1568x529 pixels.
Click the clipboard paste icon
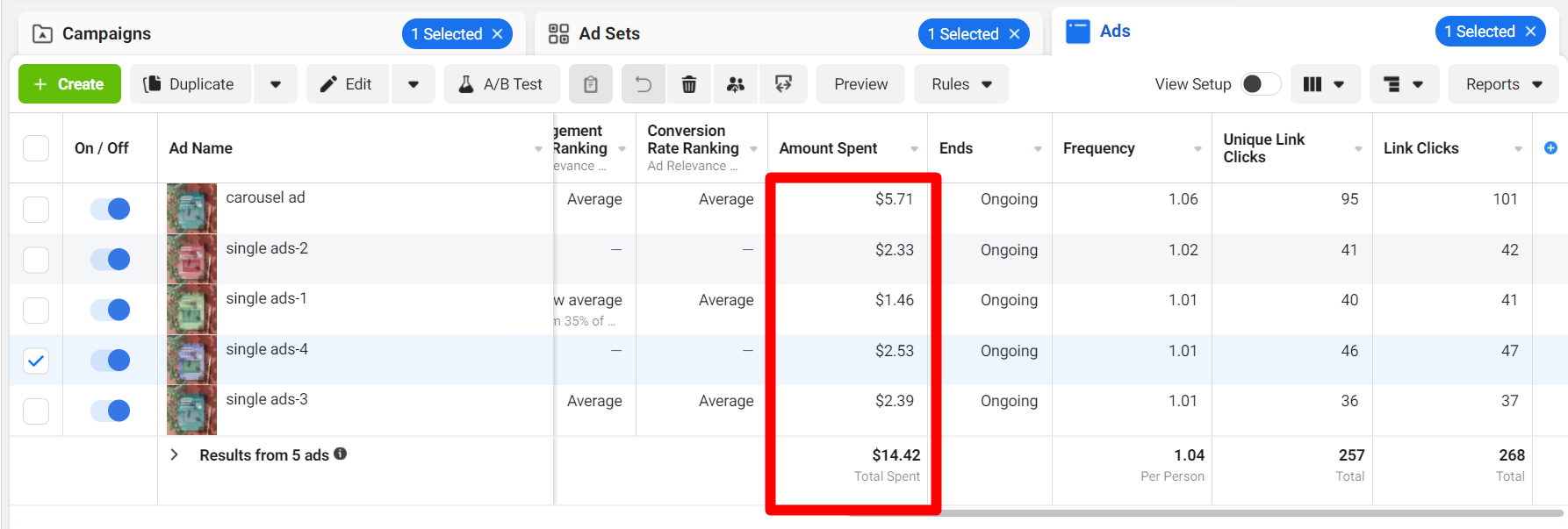point(591,84)
